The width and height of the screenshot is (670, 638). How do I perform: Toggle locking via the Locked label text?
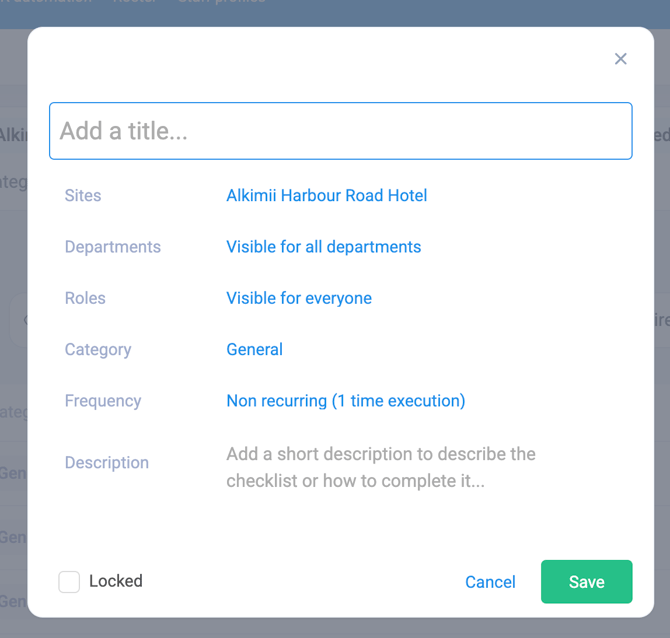coord(116,581)
